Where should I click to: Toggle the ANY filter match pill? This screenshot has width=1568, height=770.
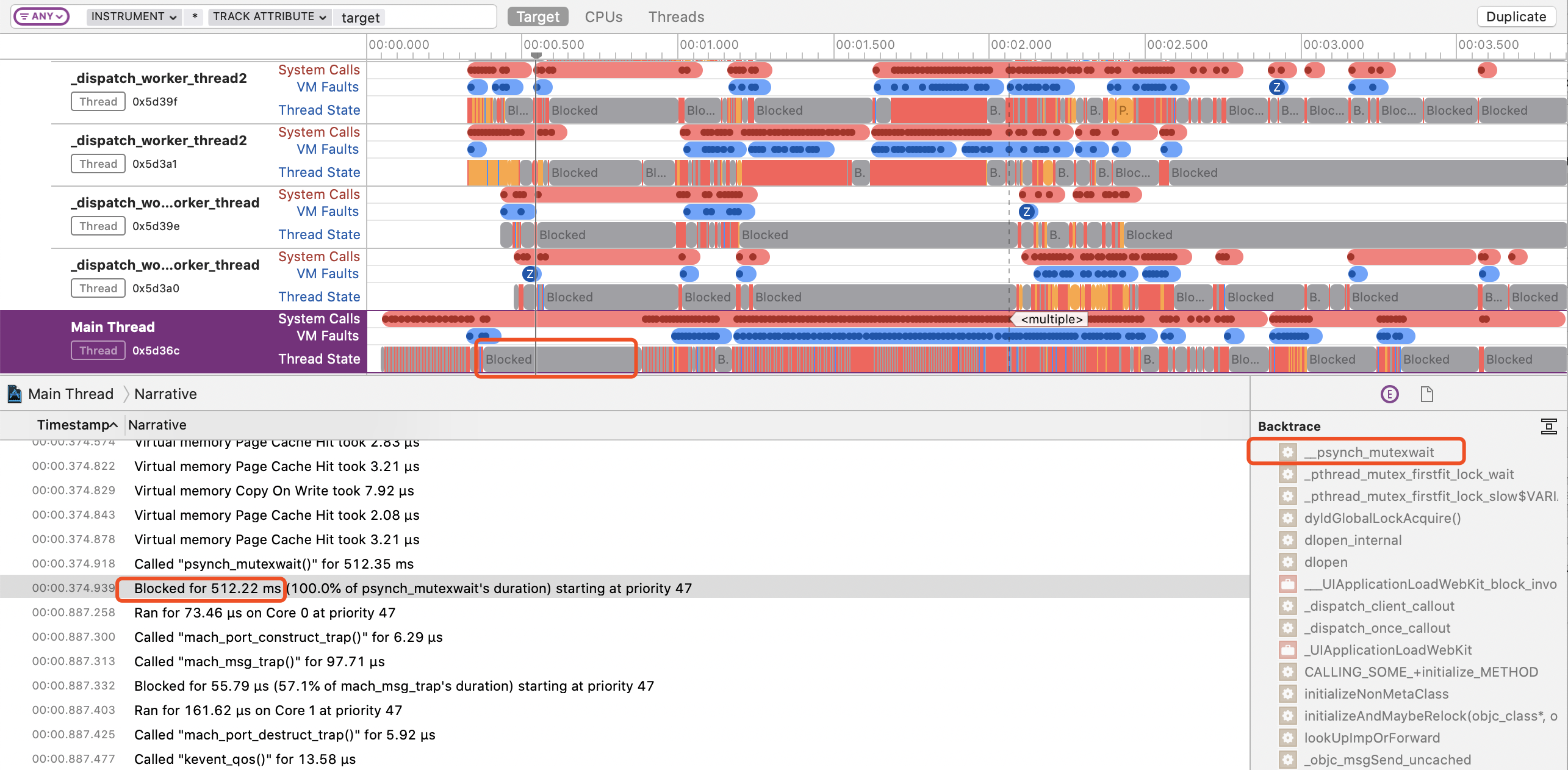[41, 16]
